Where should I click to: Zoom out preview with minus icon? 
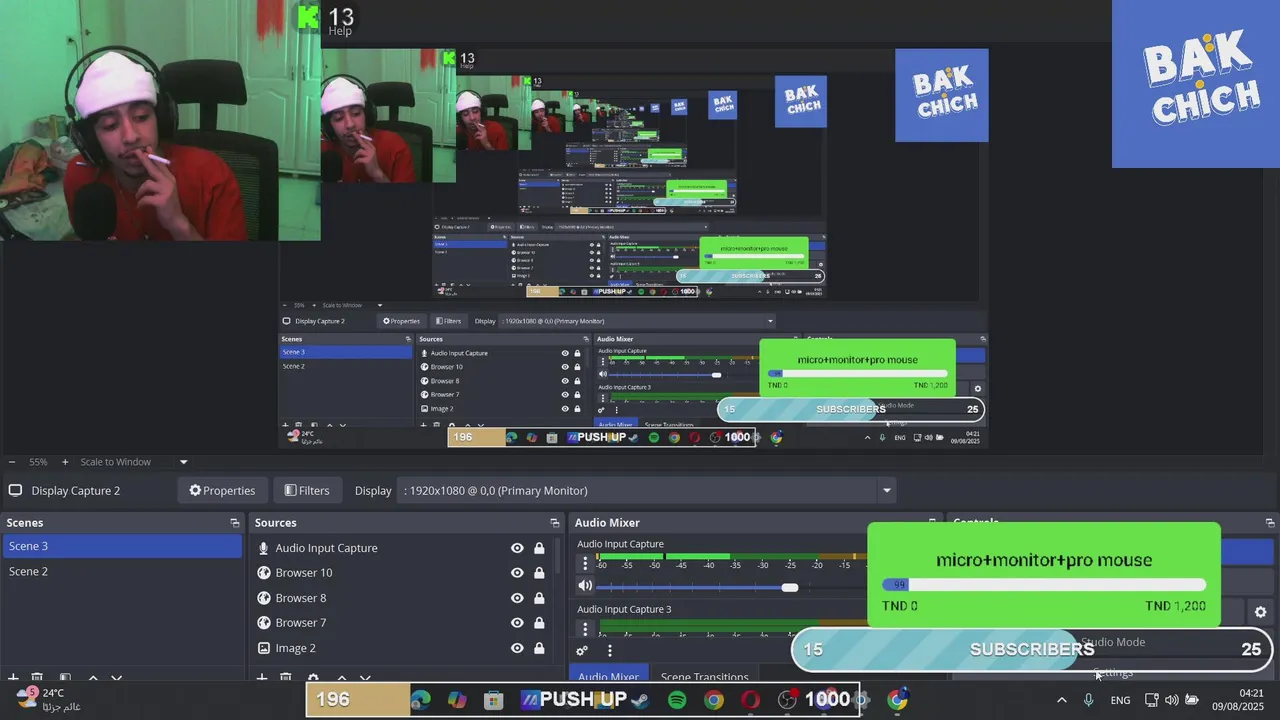[x=12, y=462]
